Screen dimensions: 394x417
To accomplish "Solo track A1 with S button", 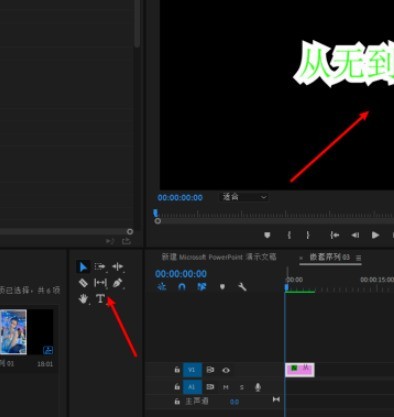I will [242, 387].
